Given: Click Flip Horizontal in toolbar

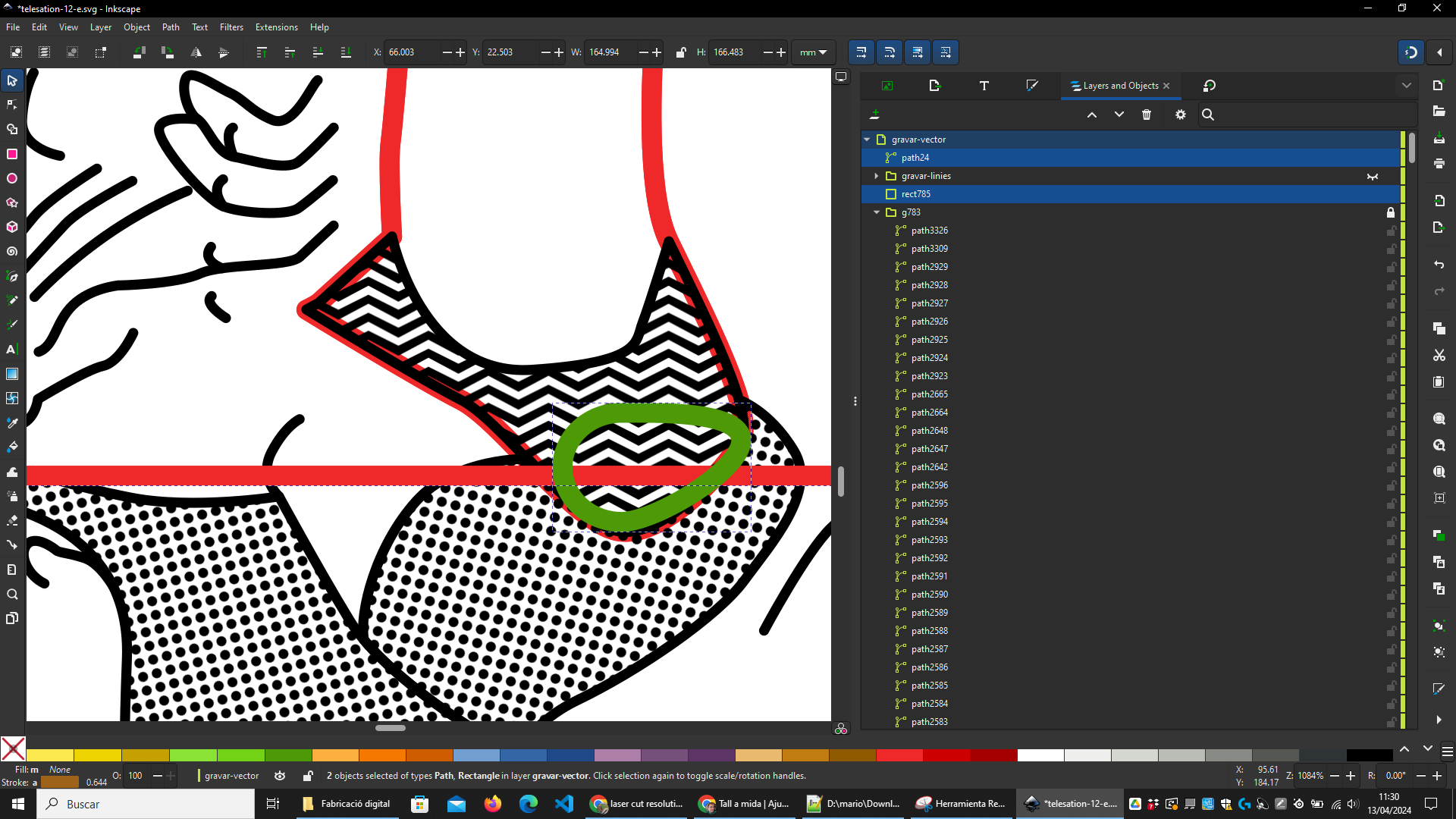Looking at the screenshot, I should tap(196, 52).
